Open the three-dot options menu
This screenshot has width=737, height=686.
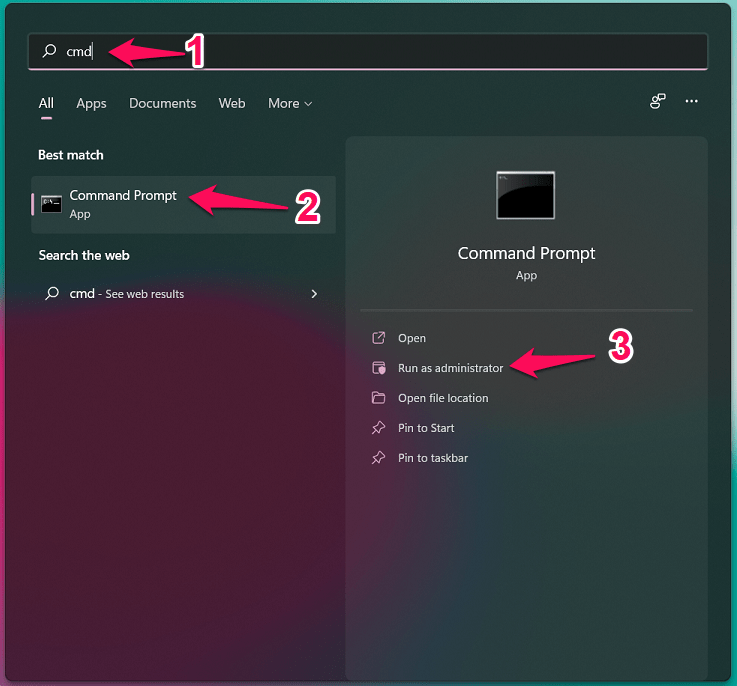coord(691,102)
